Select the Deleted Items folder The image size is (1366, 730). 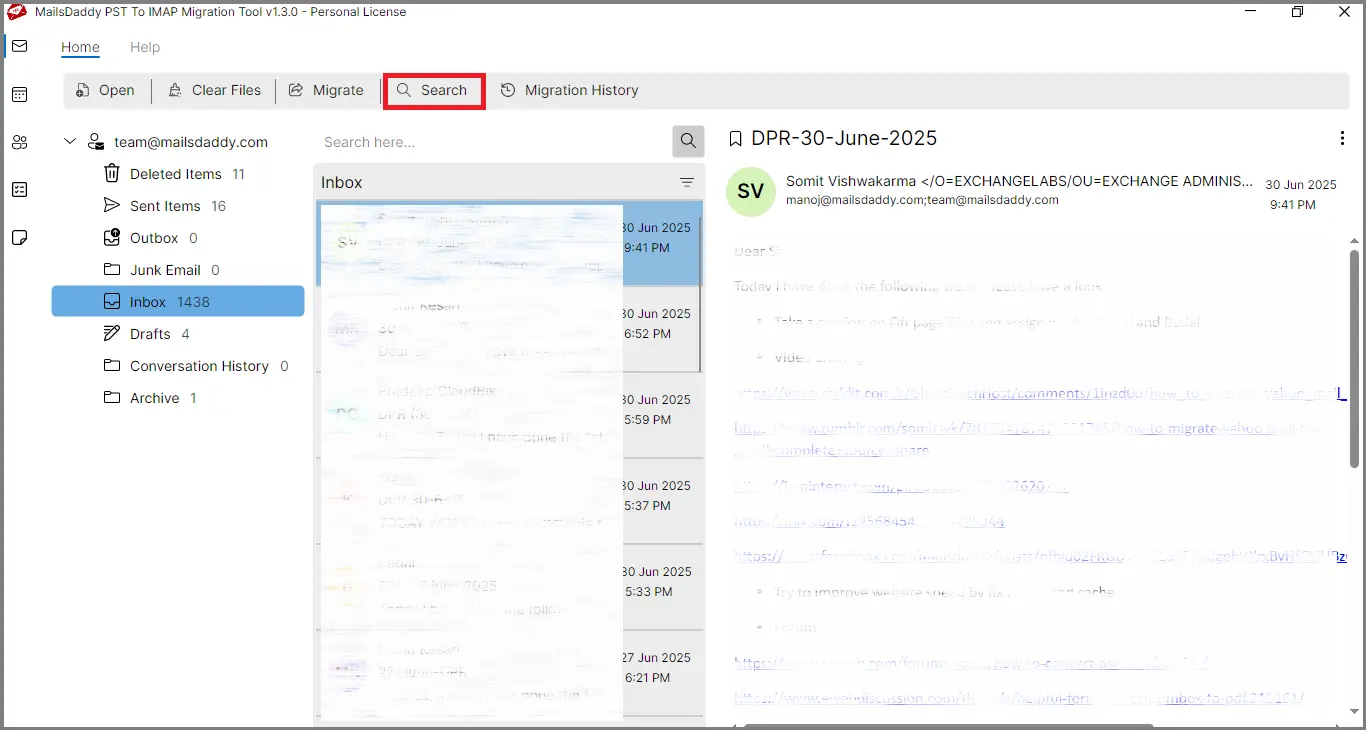click(175, 174)
